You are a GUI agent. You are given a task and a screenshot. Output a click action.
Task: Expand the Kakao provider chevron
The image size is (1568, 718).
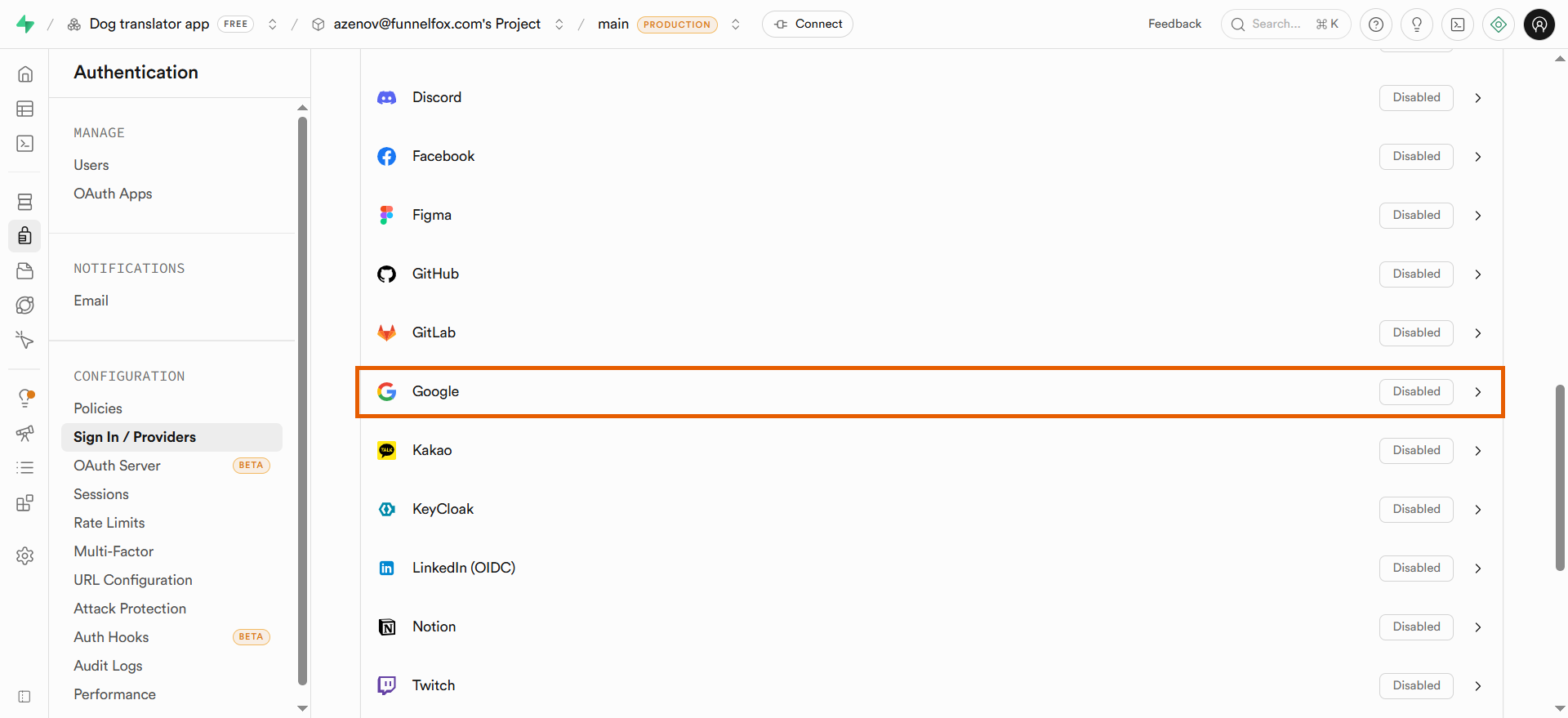click(x=1478, y=451)
